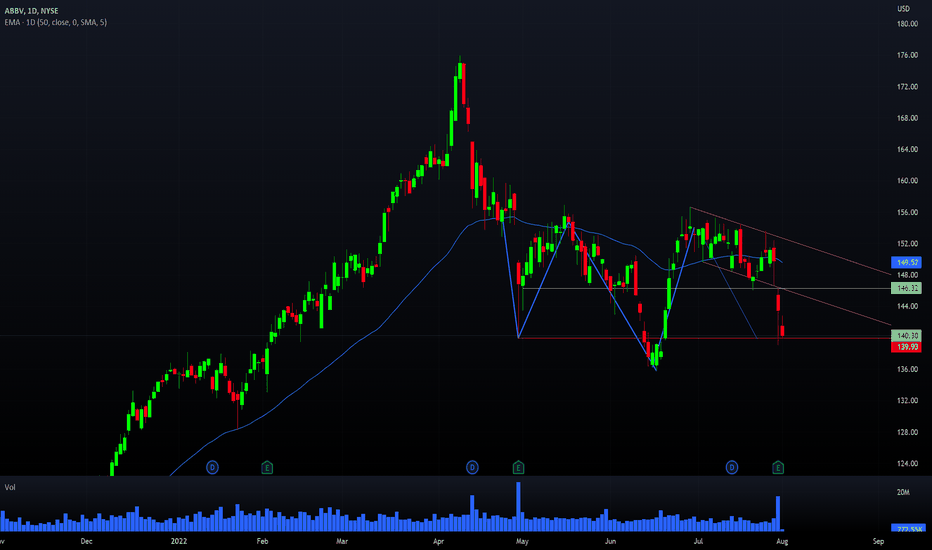932x550 pixels.
Task: Select the red 139.93 price label
Action: click(x=906, y=347)
